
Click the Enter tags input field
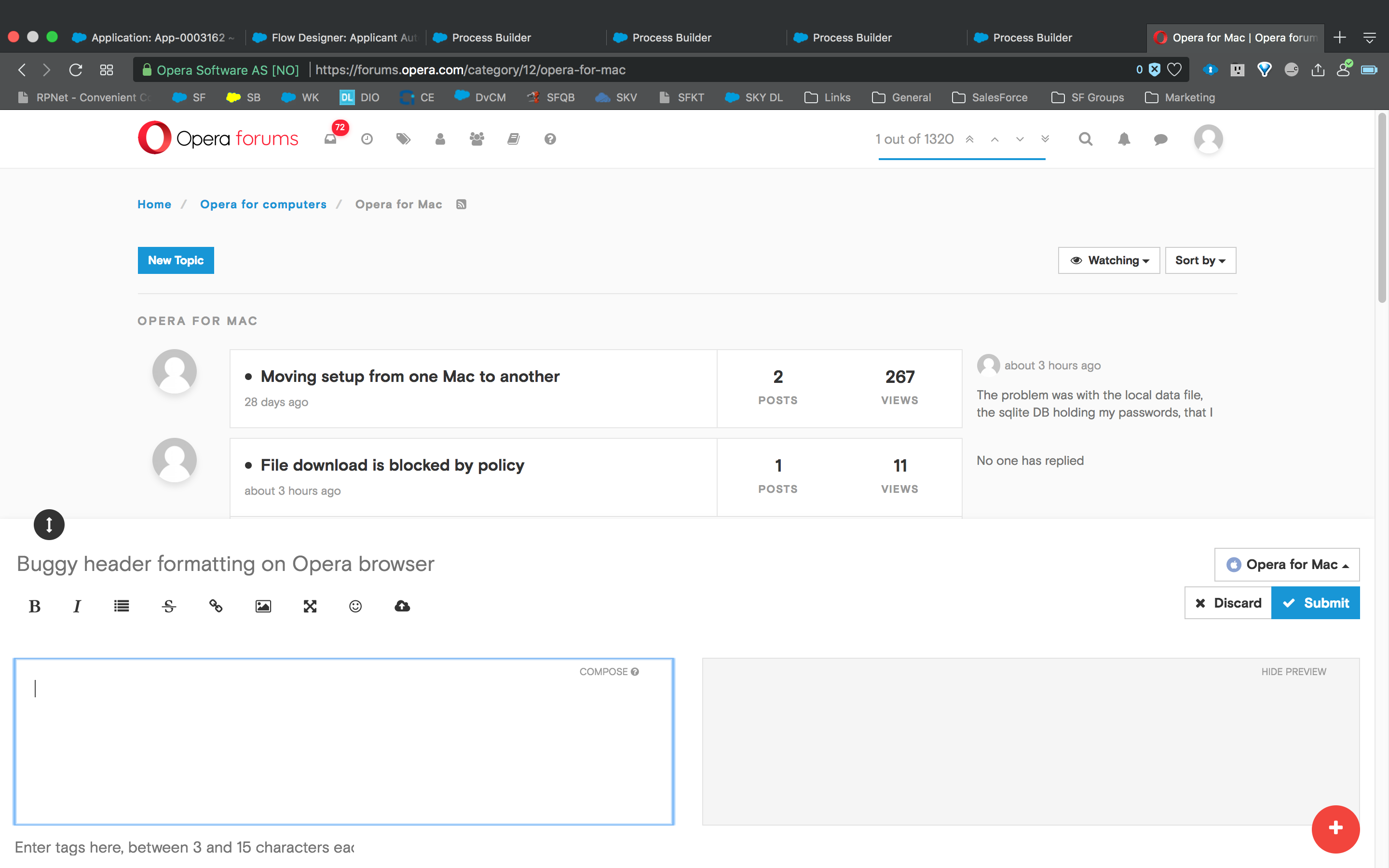click(x=184, y=846)
